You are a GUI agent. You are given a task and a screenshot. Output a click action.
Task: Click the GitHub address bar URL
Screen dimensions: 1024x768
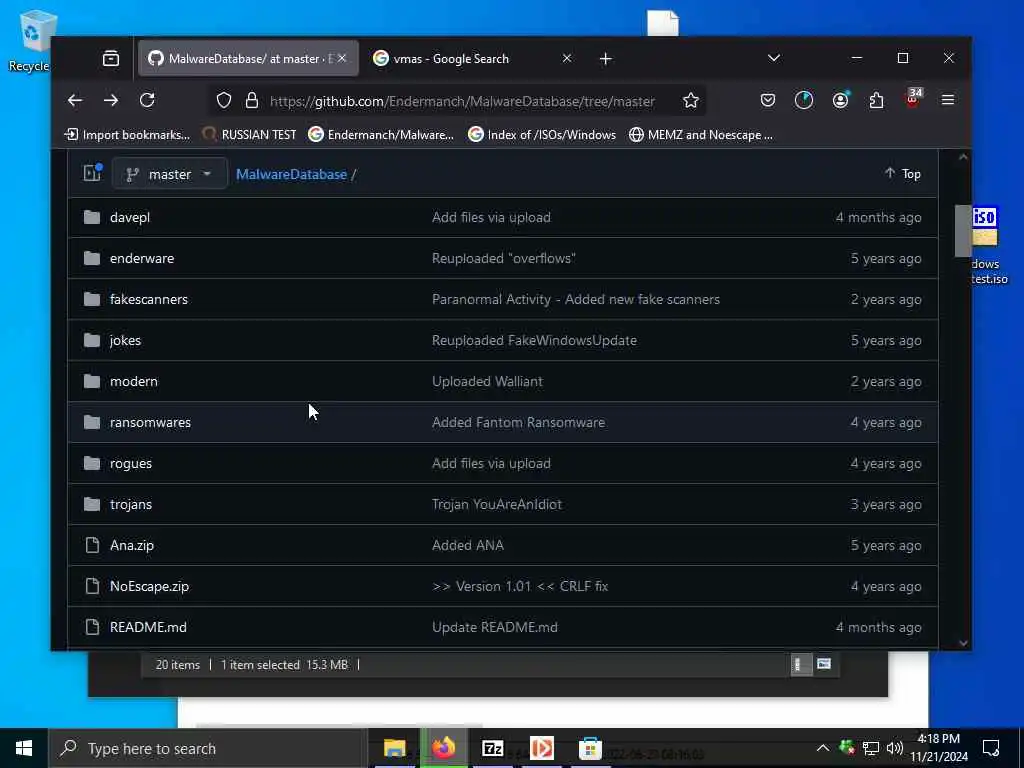click(x=462, y=101)
